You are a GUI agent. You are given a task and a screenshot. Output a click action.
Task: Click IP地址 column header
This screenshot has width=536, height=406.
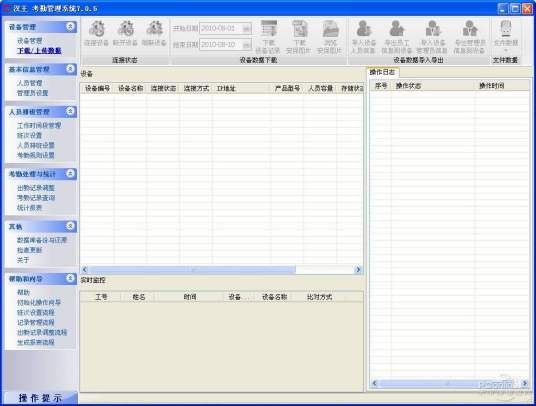(242, 89)
